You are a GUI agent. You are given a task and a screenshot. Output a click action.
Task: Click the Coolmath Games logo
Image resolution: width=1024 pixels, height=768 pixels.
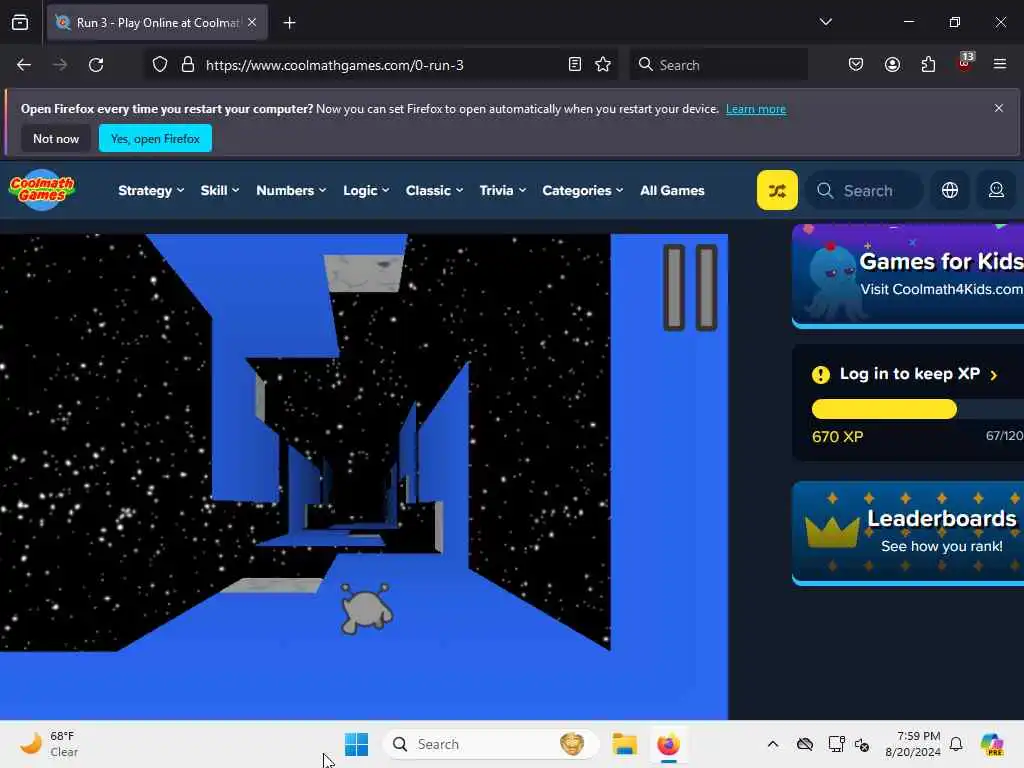pos(42,190)
